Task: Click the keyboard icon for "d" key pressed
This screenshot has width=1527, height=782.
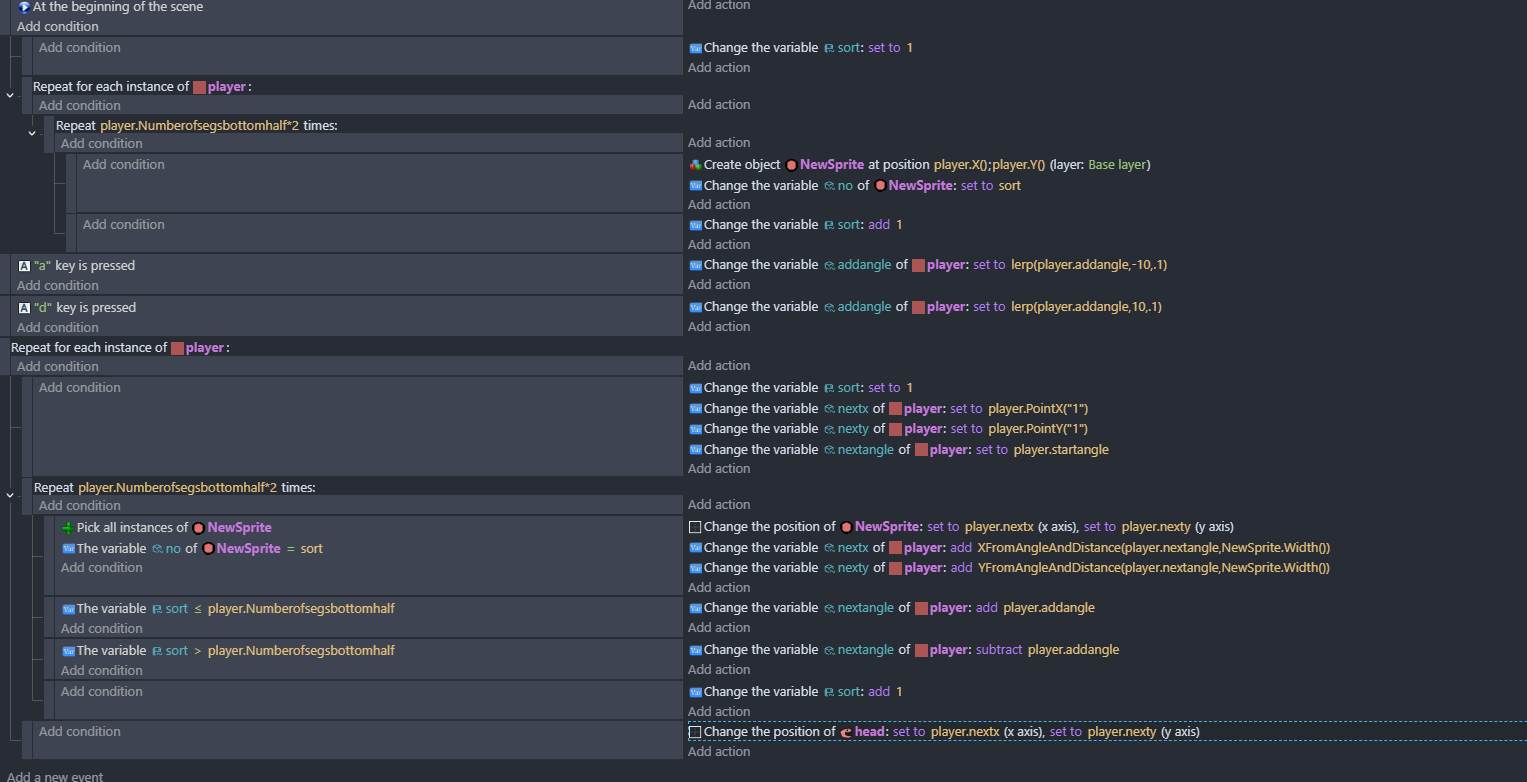Action: point(25,308)
